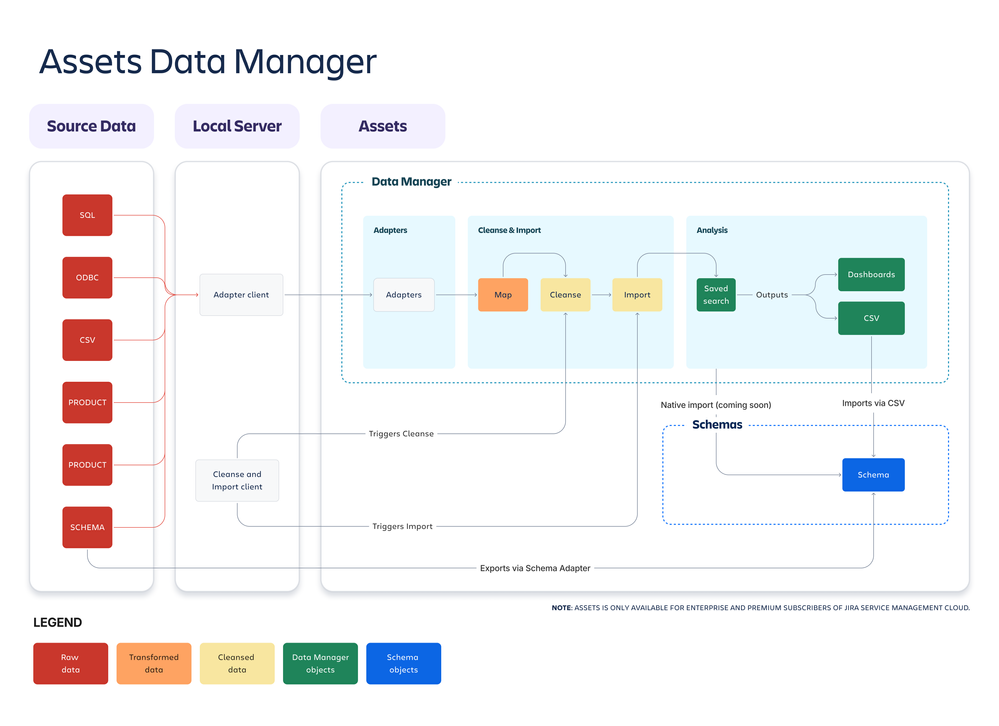
Task: Select the Assets tab header
Action: [x=382, y=126]
